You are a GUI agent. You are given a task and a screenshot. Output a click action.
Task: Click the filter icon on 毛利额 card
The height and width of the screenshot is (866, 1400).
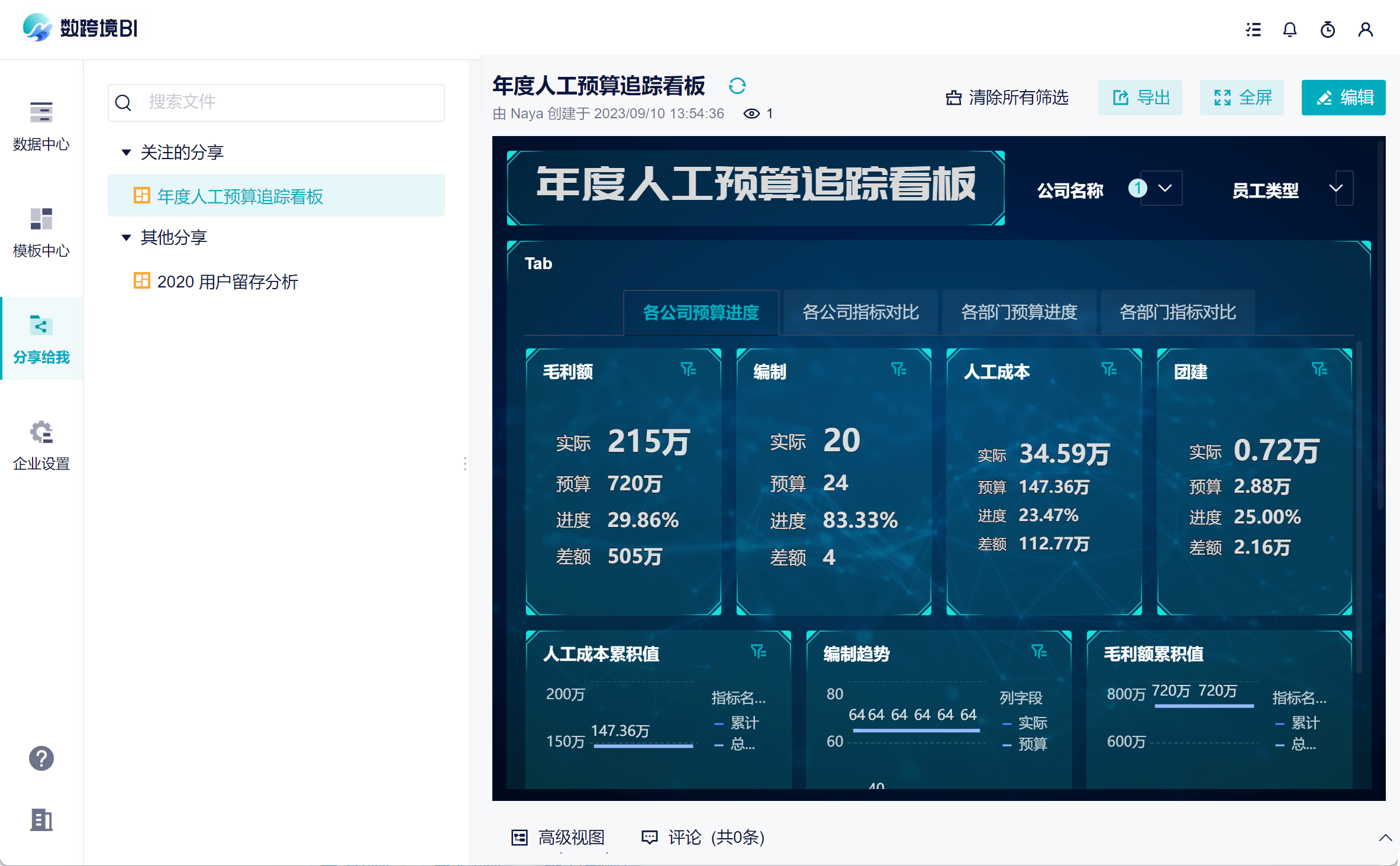pyautogui.click(x=688, y=370)
